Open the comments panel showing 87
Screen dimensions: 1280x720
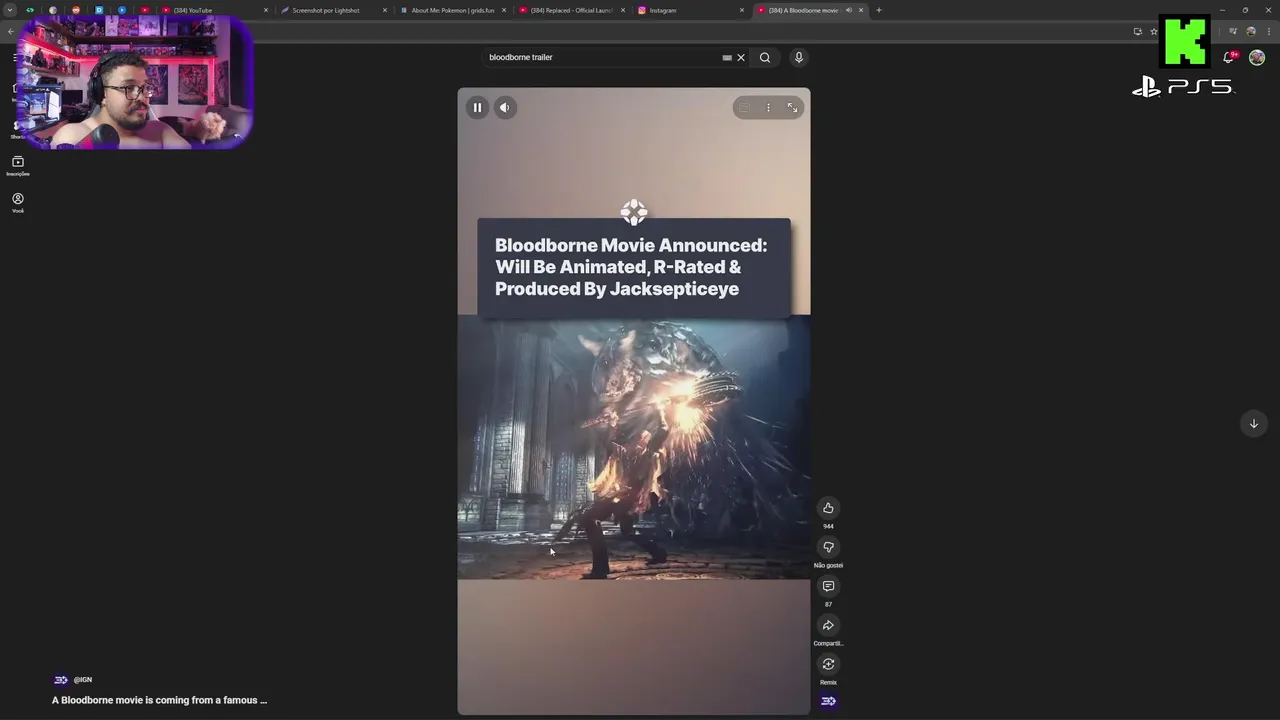(x=828, y=586)
